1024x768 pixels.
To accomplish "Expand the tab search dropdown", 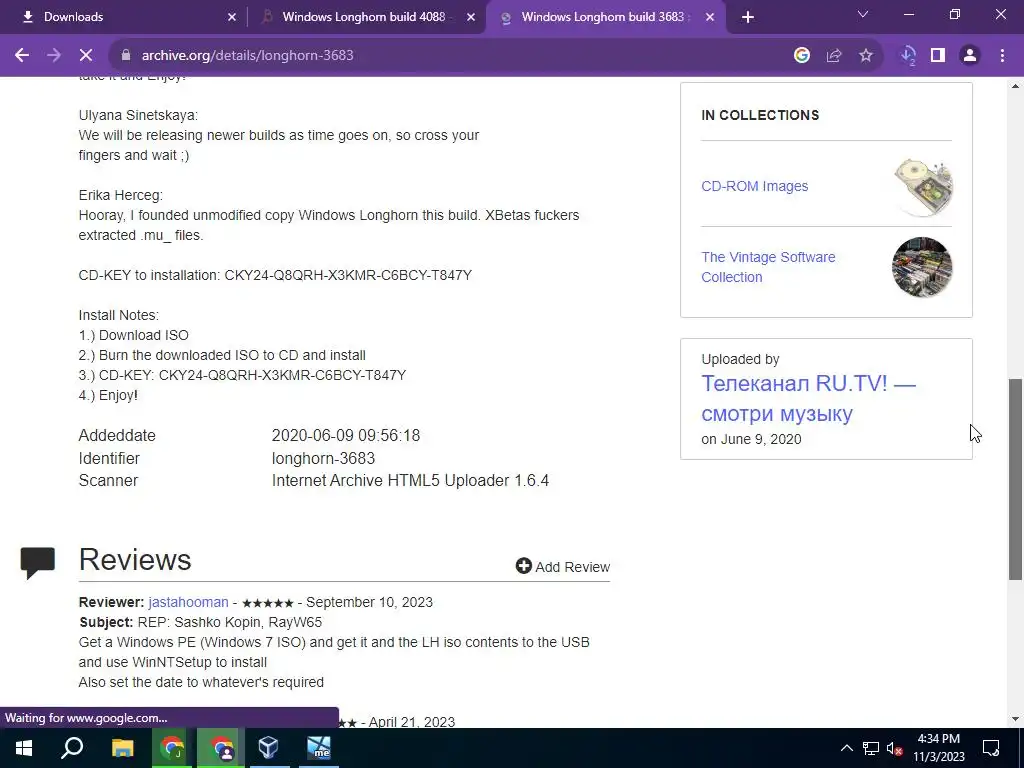I will tap(863, 14).
